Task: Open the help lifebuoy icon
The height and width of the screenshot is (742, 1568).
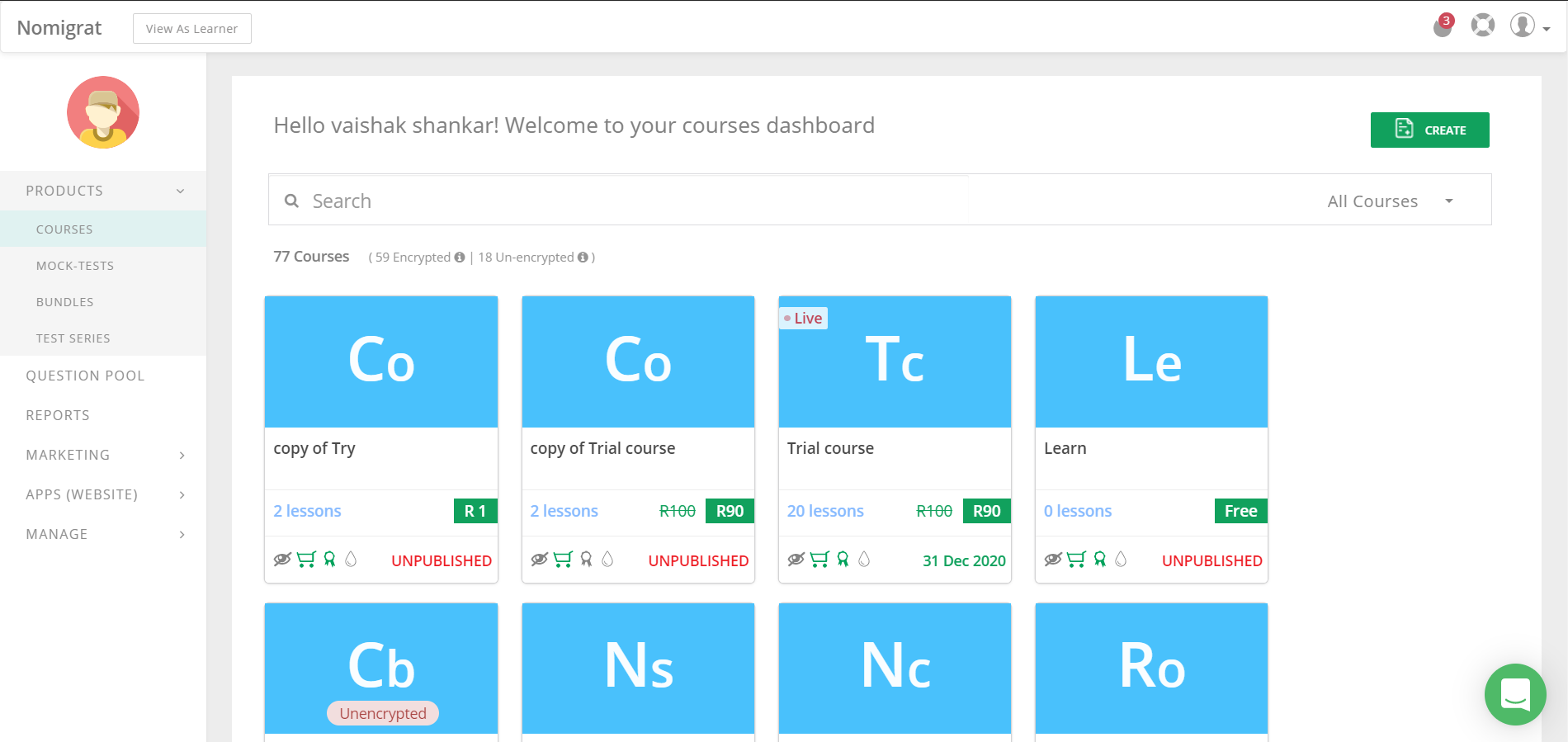Action: (x=1483, y=26)
